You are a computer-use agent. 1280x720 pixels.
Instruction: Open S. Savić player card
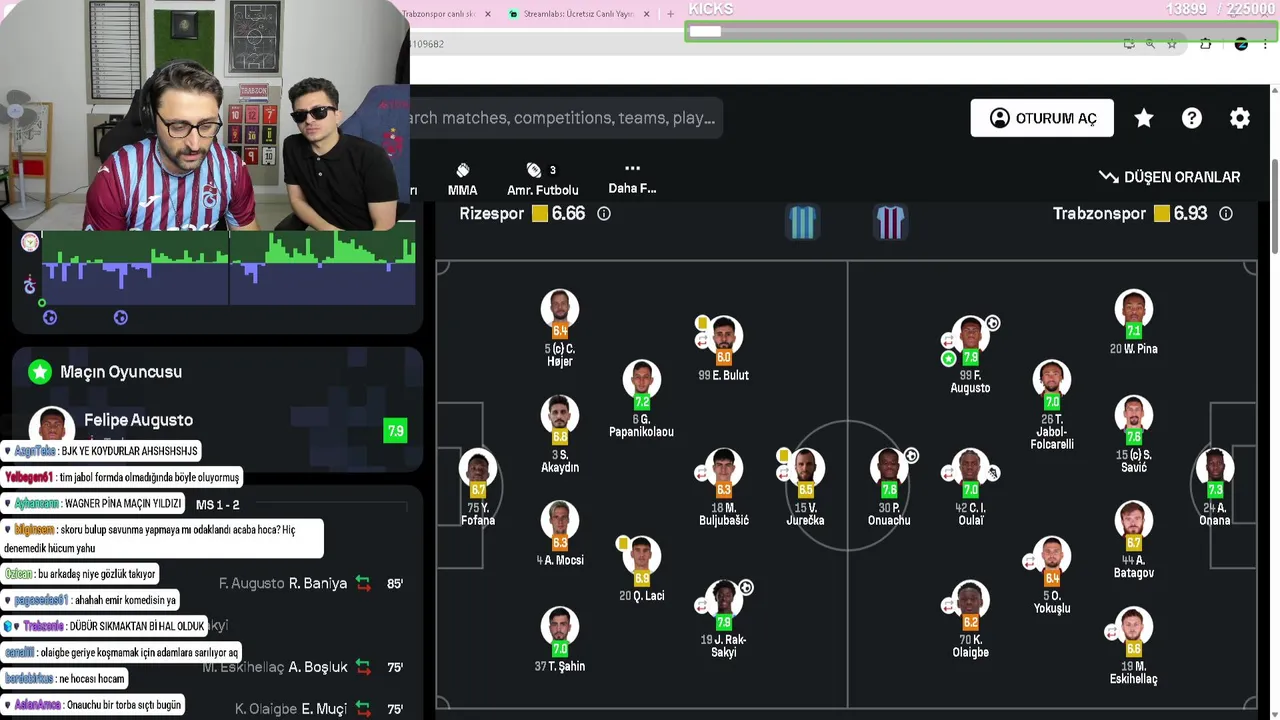[x=1134, y=435]
